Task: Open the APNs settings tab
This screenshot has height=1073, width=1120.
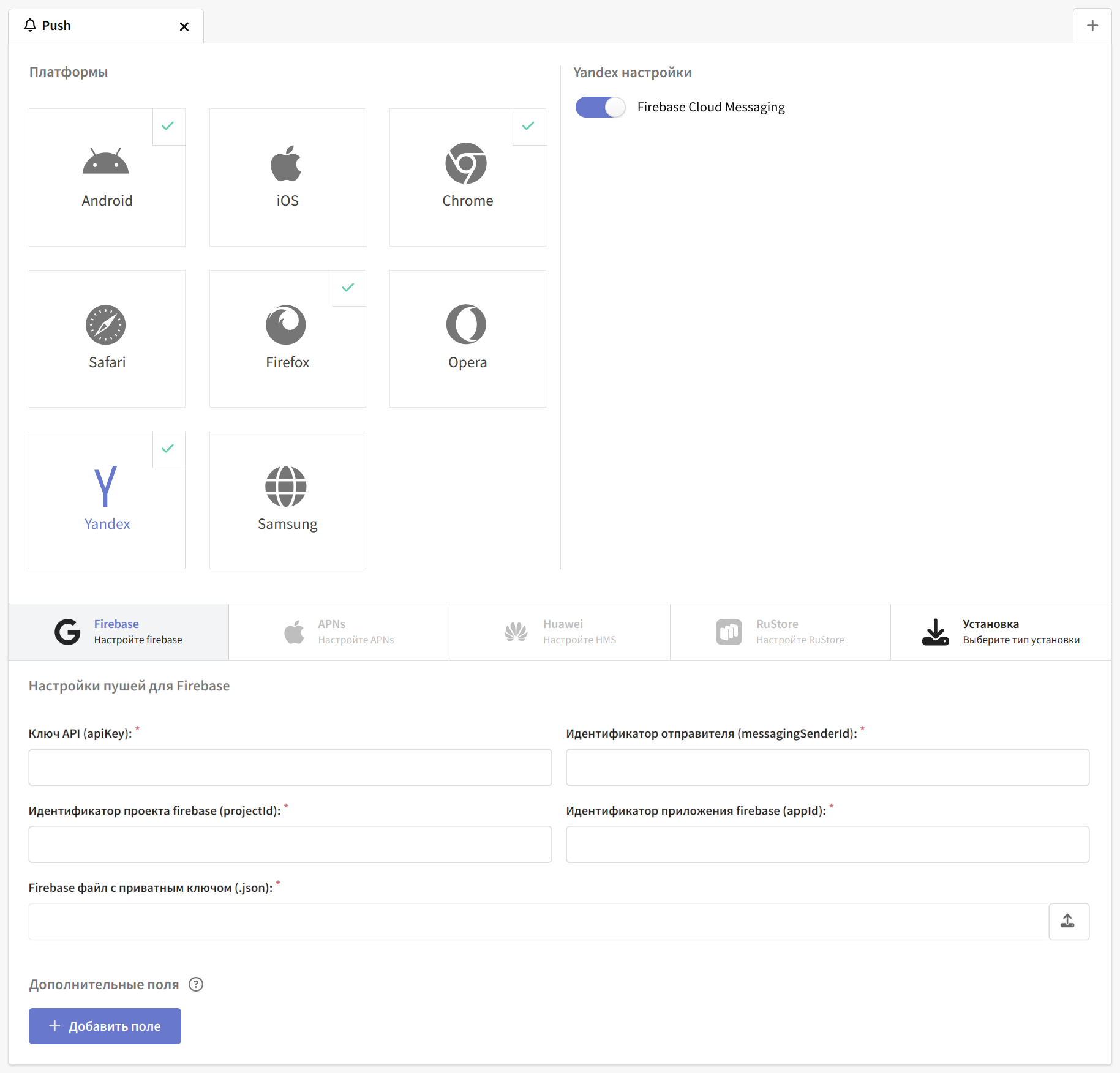Action: (339, 632)
